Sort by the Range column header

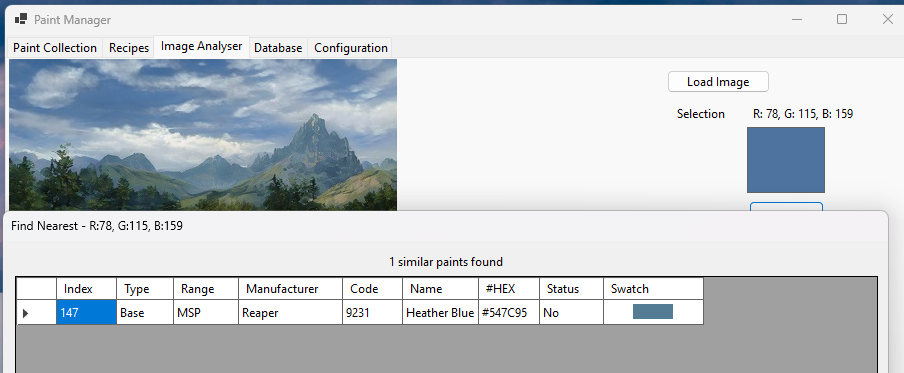(x=206, y=289)
